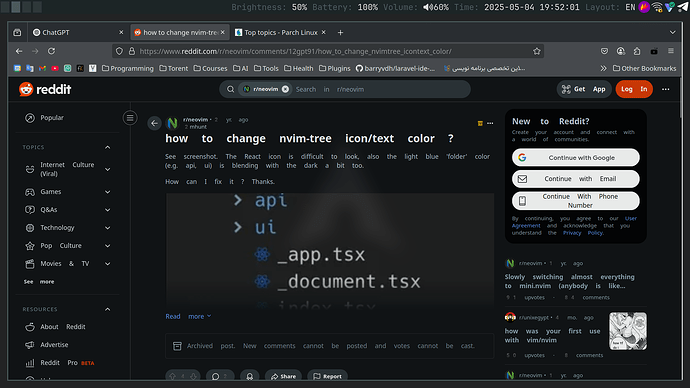
Task: Open 'Slowly switching almost everything to mini.nvim' post
Action: 569,281
